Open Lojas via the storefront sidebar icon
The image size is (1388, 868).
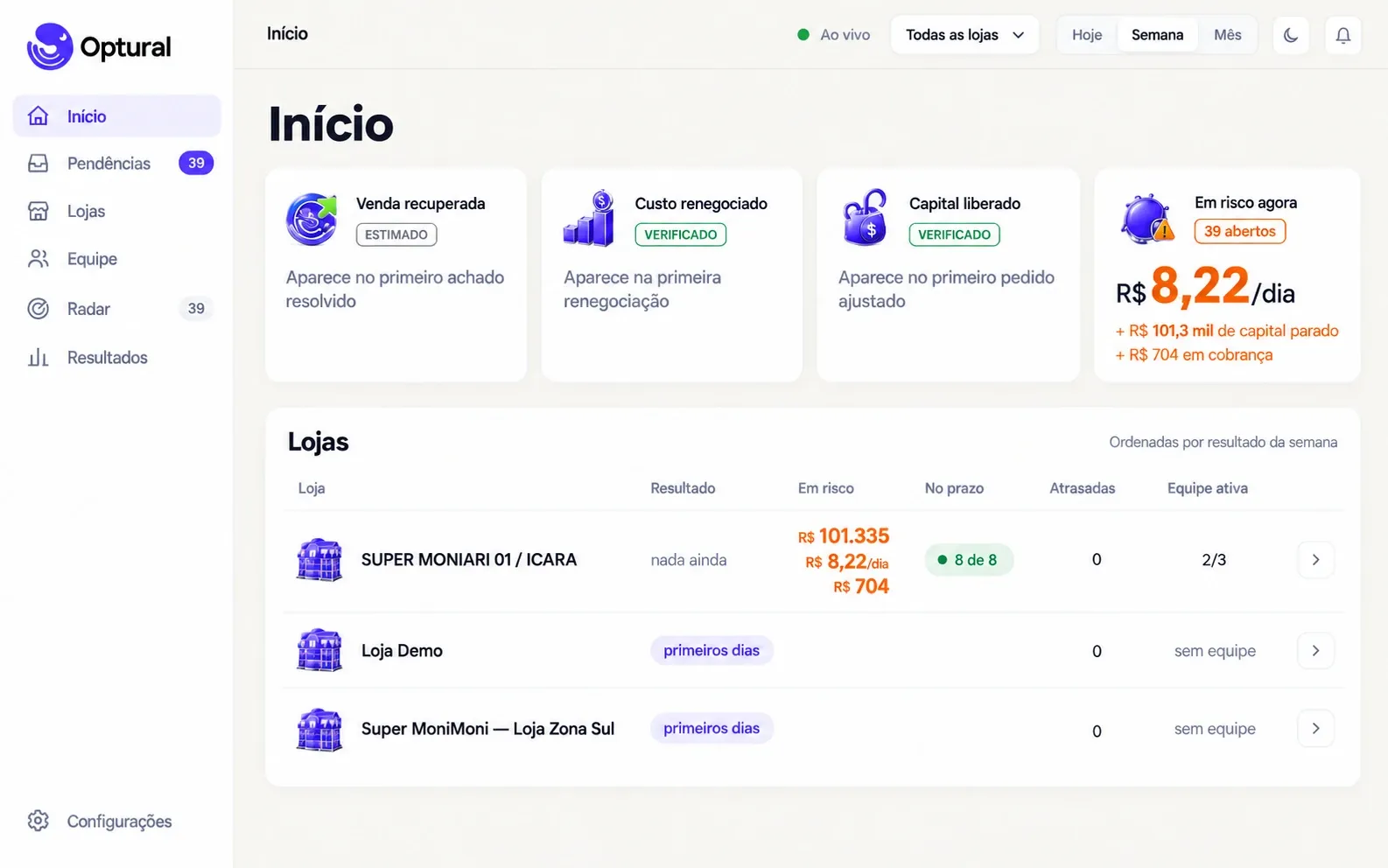click(38, 211)
